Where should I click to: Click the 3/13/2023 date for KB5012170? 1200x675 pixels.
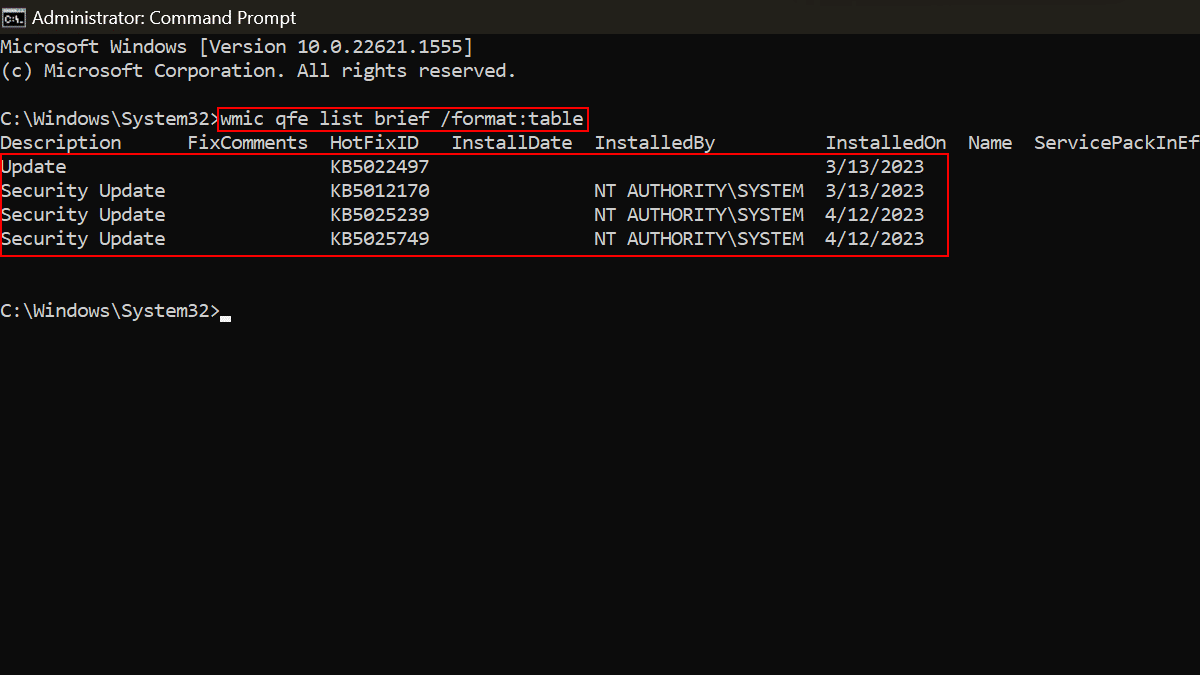(x=875, y=191)
